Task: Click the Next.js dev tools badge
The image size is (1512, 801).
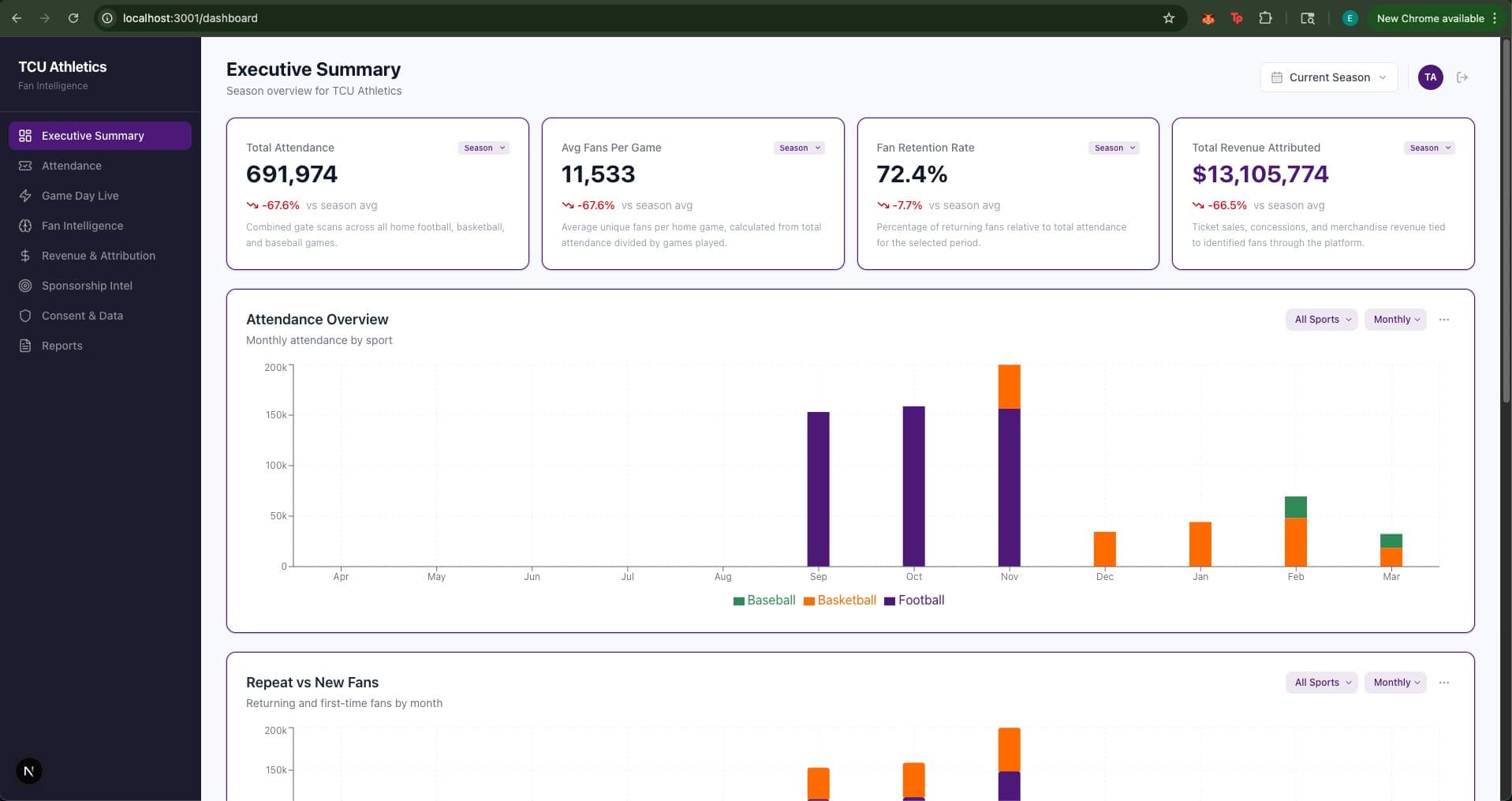Action: 29,771
